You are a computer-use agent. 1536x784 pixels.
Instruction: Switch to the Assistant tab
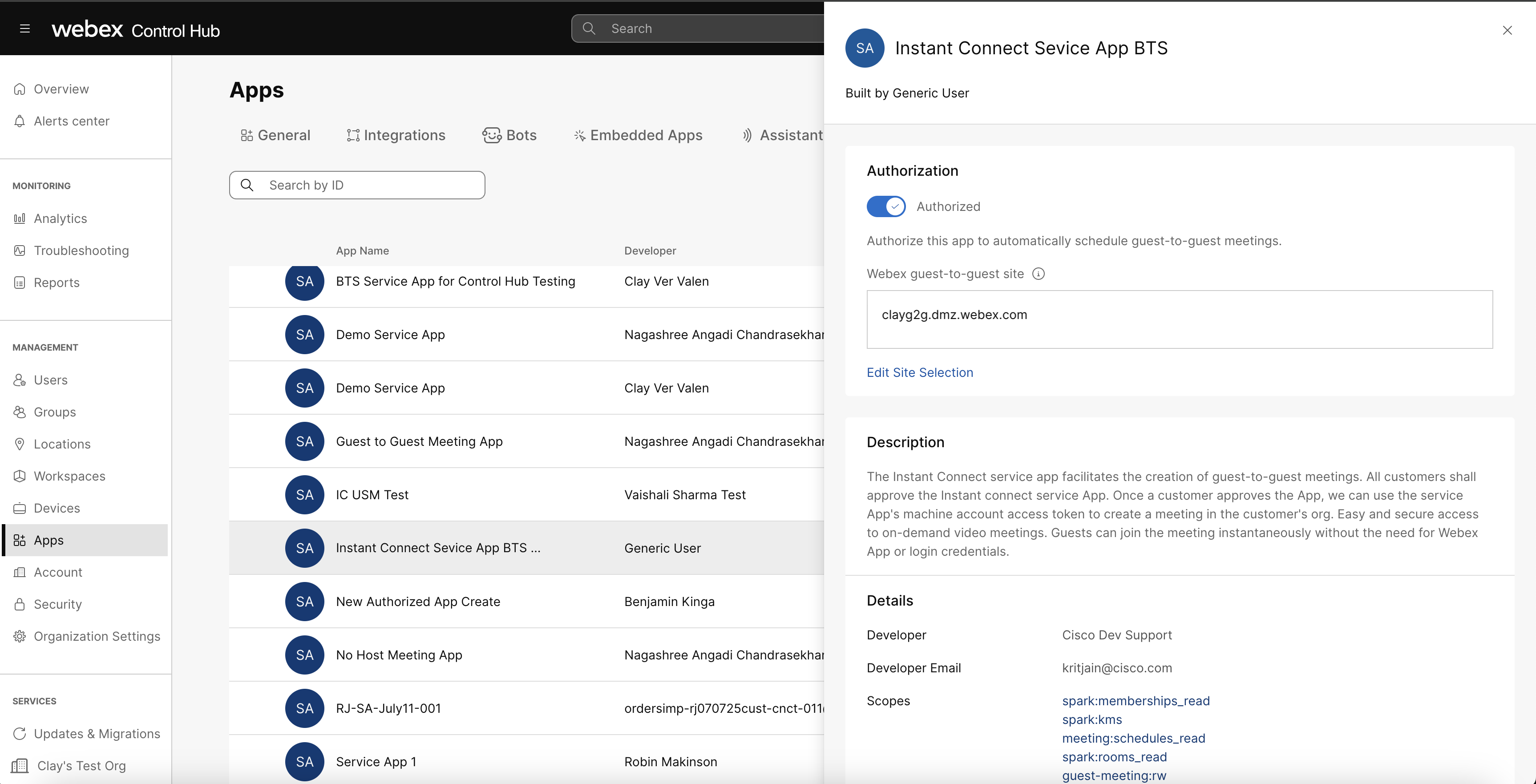pyautogui.click(x=782, y=135)
